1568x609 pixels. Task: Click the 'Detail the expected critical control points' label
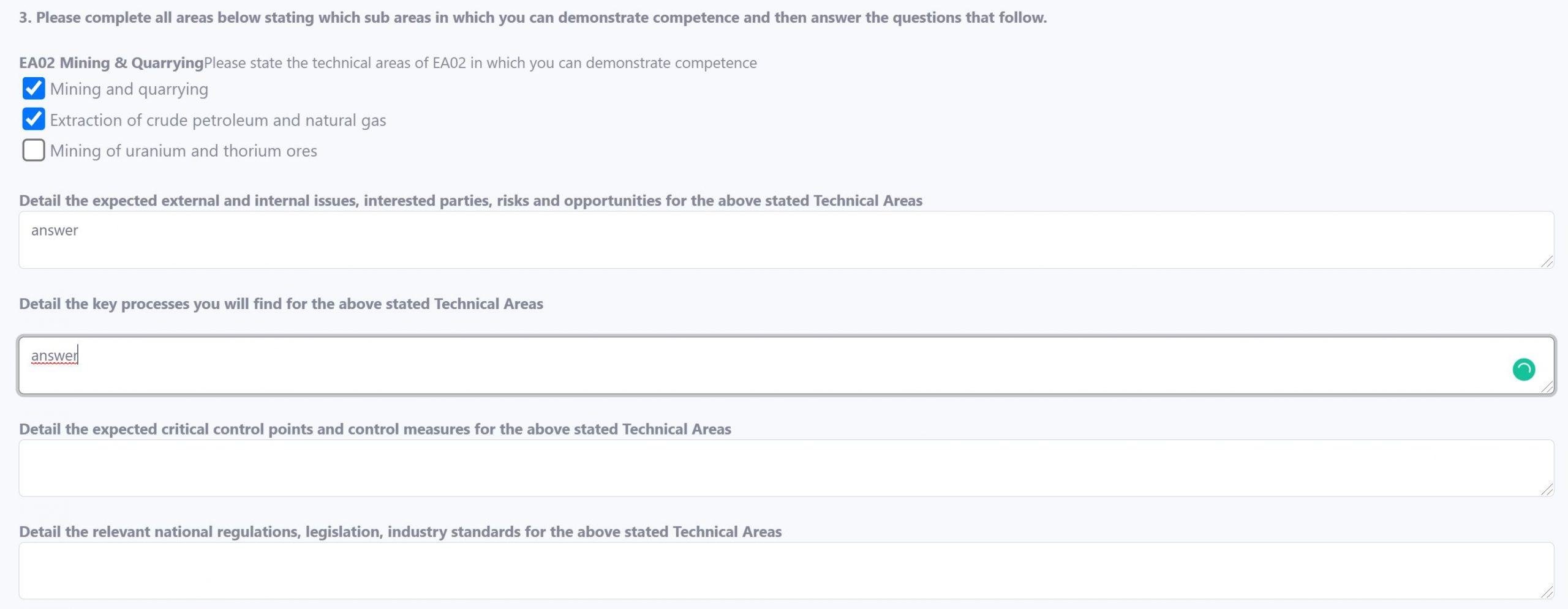pos(375,429)
